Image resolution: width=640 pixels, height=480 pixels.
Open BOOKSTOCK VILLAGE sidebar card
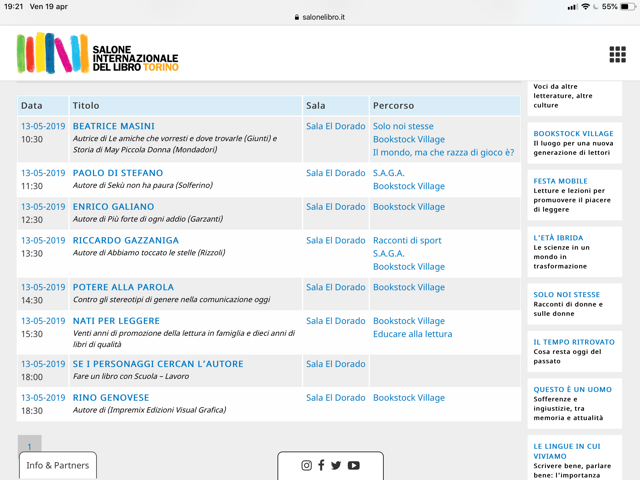tap(574, 143)
